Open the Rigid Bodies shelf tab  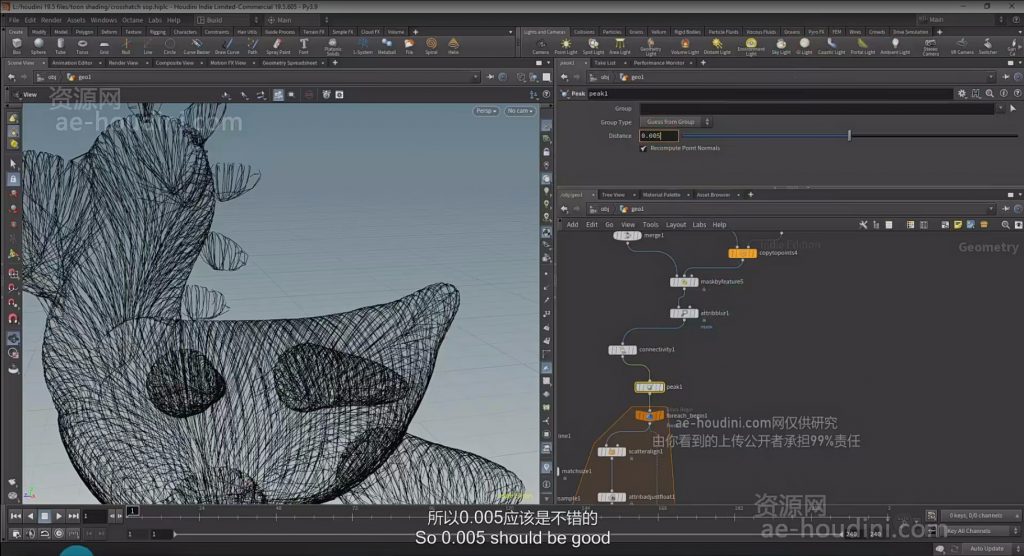pos(687,32)
